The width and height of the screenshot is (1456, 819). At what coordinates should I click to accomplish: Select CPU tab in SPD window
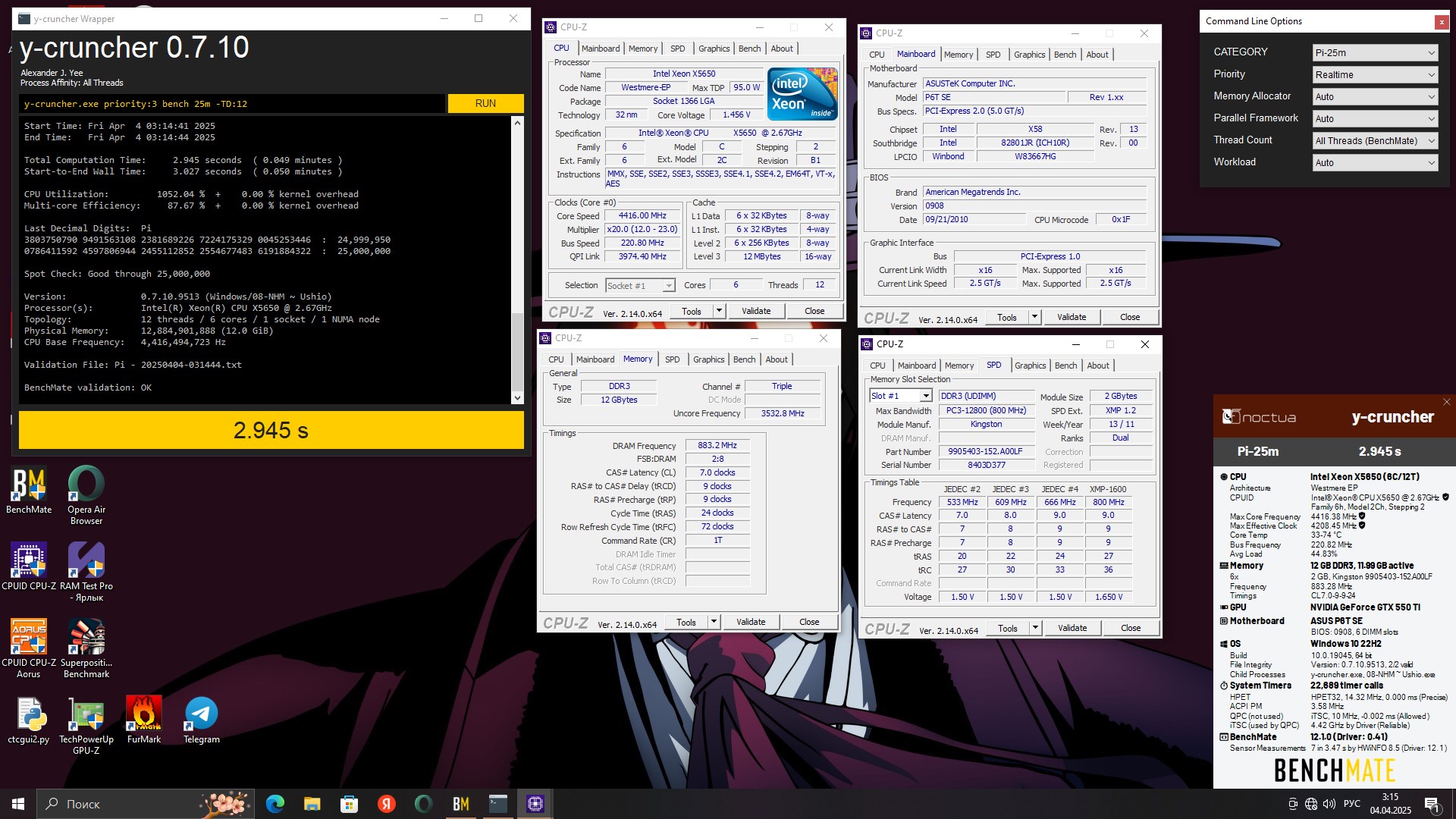[x=877, y=366]
